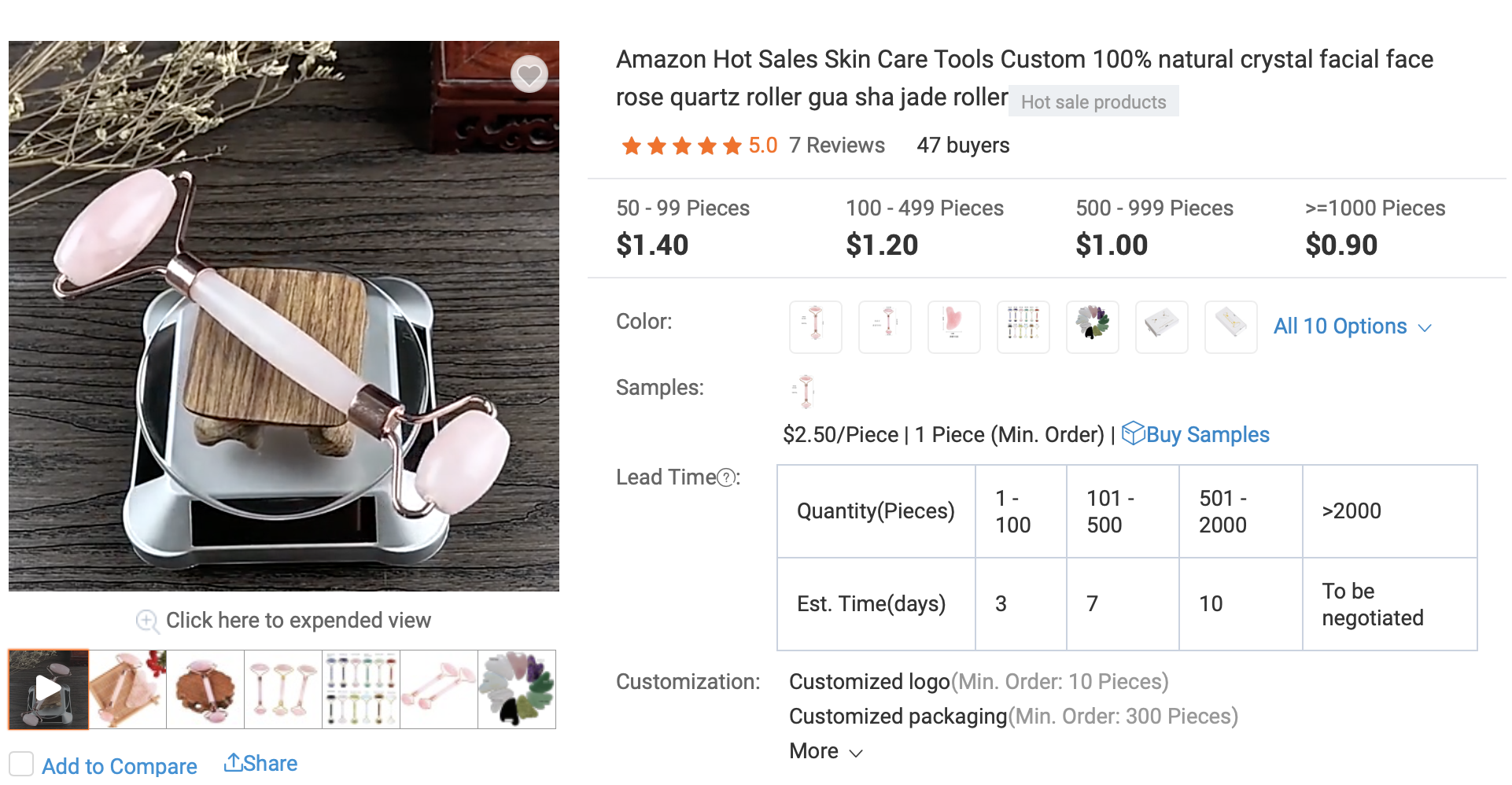Image resolution: width=1512 pixels, height=785 pixels.
Task: Expand the More customization options
Action: tap(825, 751)
